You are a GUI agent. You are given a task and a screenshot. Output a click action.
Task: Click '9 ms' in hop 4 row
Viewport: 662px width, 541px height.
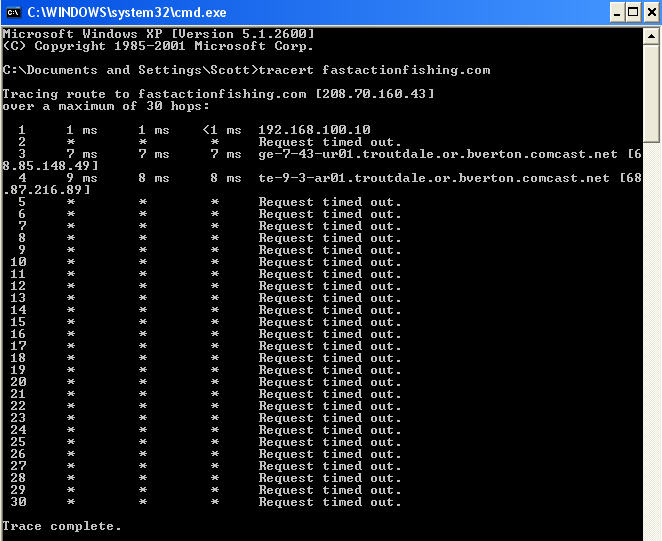pos(82,178)
